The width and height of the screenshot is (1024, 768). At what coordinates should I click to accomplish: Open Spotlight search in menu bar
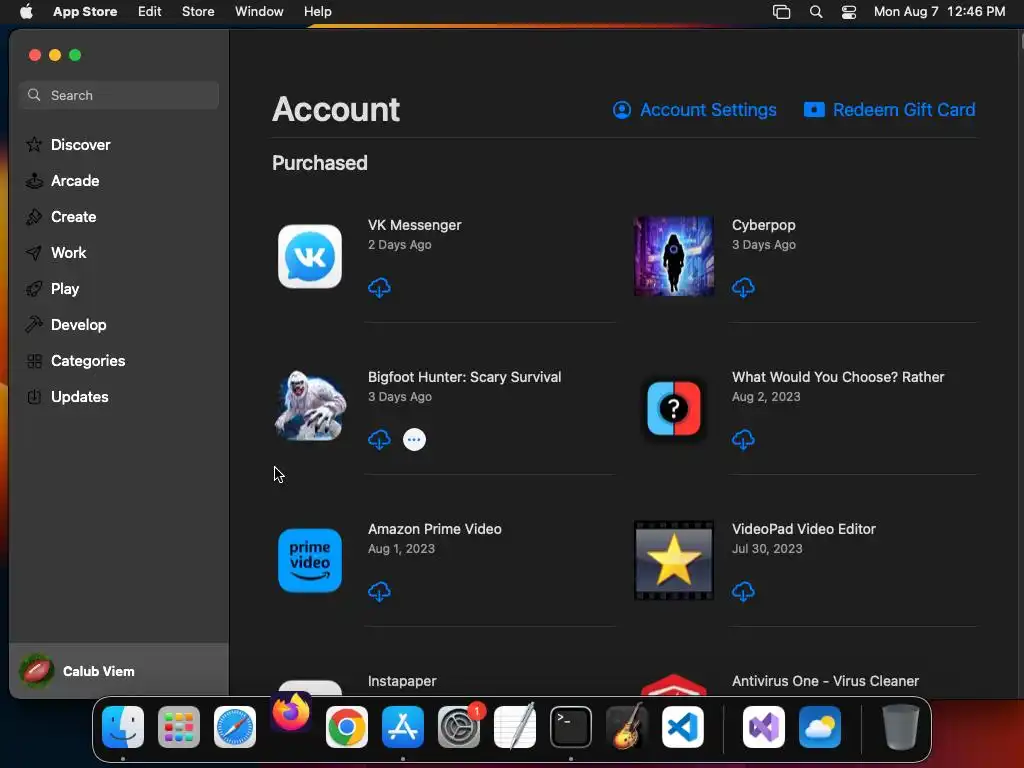816,12
